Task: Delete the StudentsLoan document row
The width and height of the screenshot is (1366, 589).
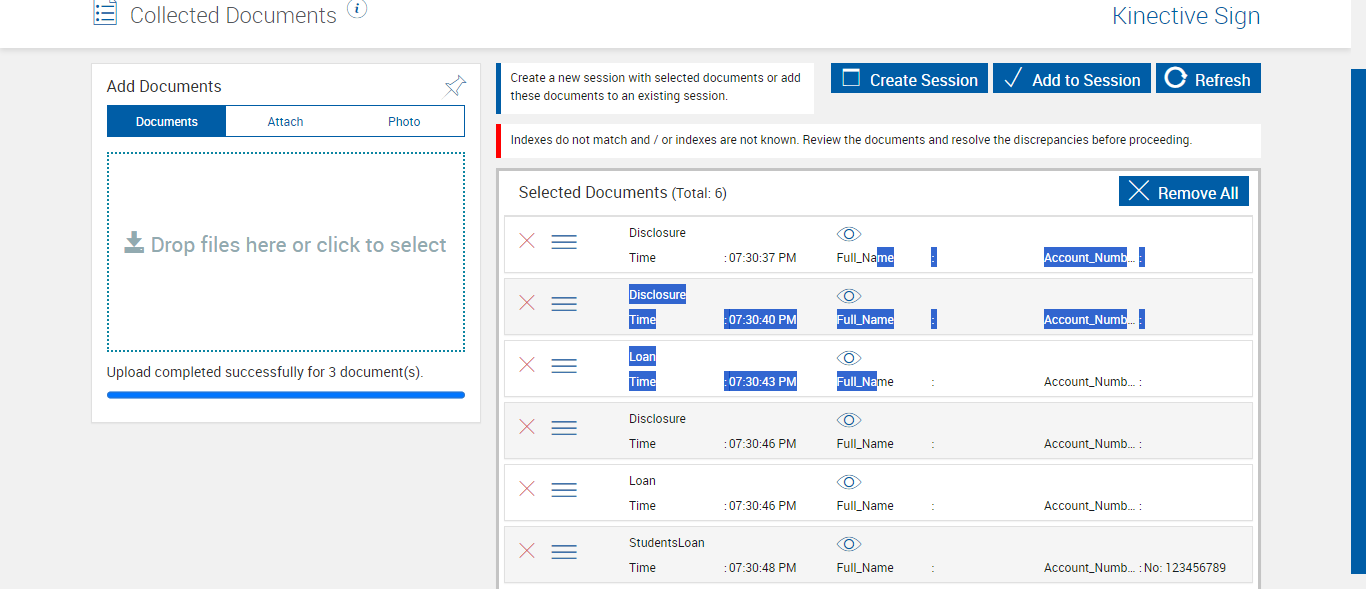Action: coord(527,551)
